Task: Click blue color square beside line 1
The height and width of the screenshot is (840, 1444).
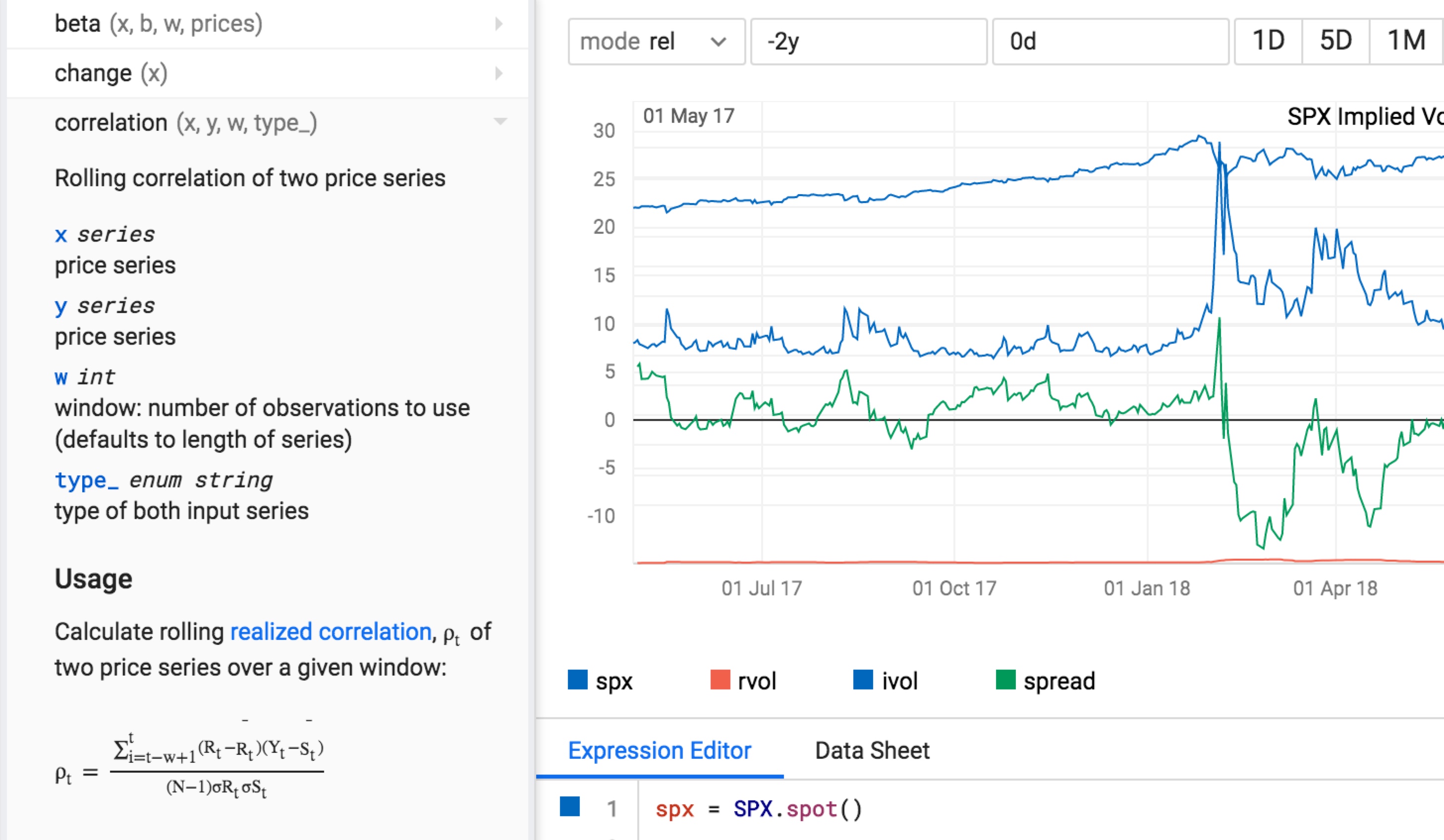Action: 569,806
